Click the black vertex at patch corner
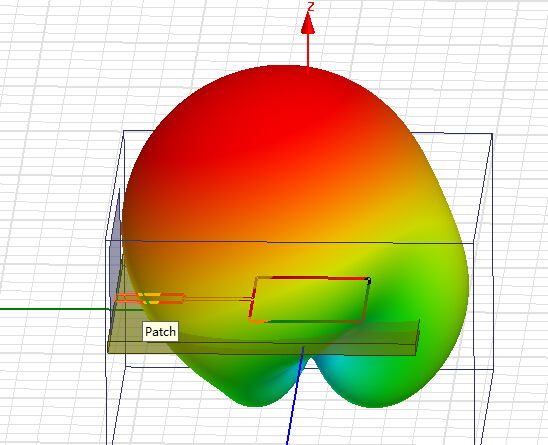This screenshot has height=445, width=548. point(368,280)
